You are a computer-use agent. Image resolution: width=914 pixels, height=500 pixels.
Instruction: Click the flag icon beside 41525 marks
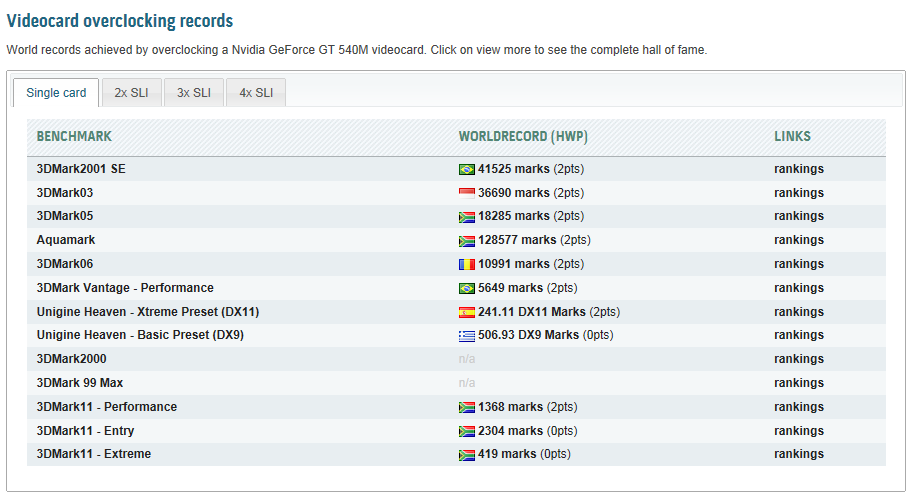point(466,170)
